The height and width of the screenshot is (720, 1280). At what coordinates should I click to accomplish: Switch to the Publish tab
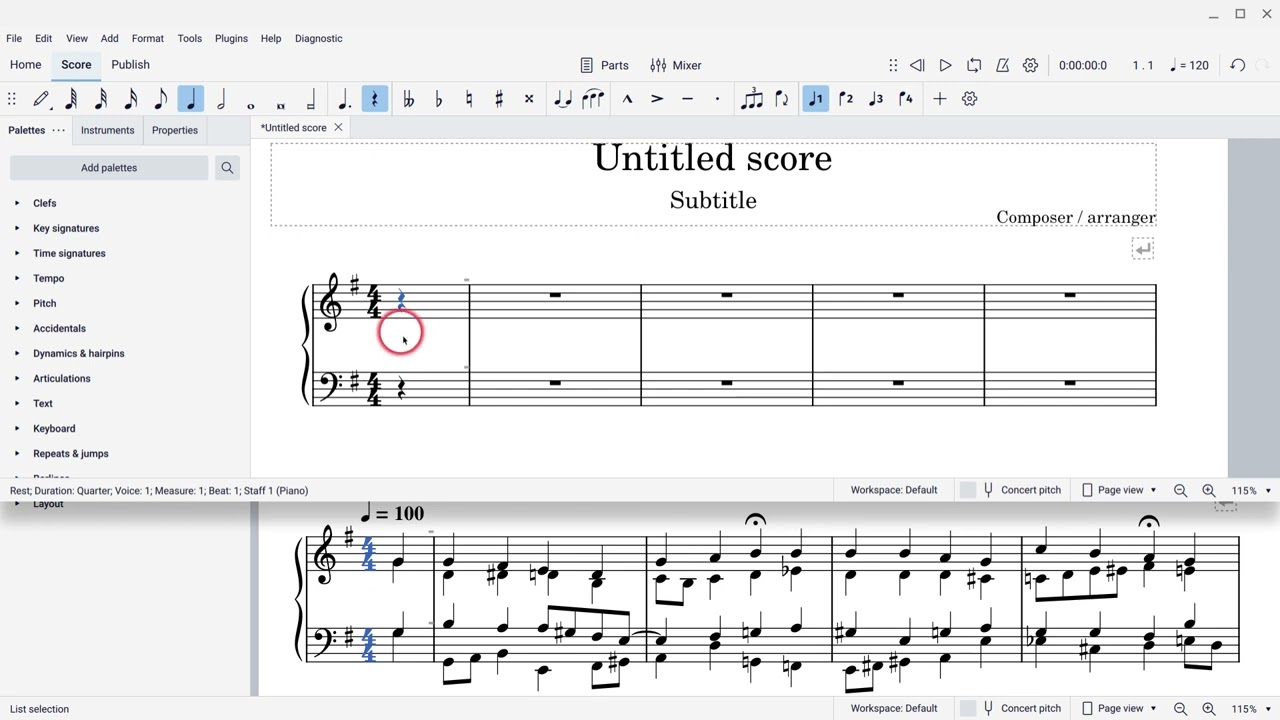(131, 65)
